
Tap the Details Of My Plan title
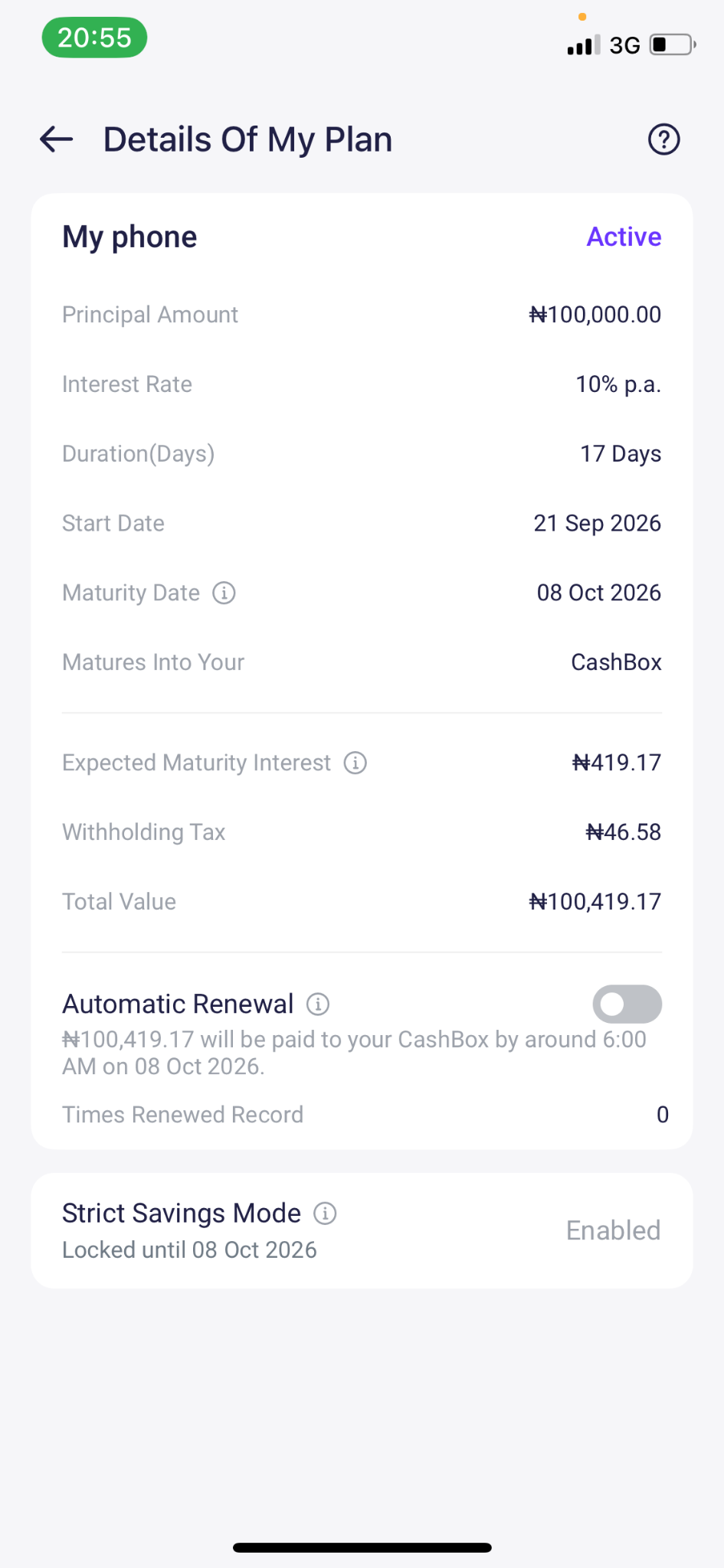click(247, 139)
